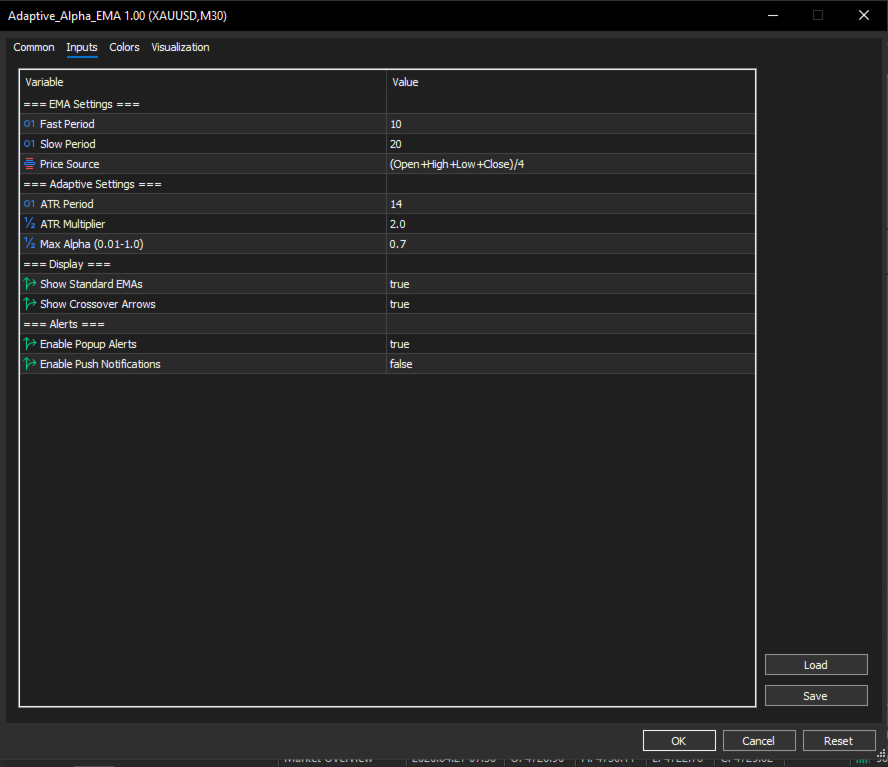Image resolution: width=888 pixels, height=767 pixels.
Task: Click the Value column header
Action: tap(571, 82)
